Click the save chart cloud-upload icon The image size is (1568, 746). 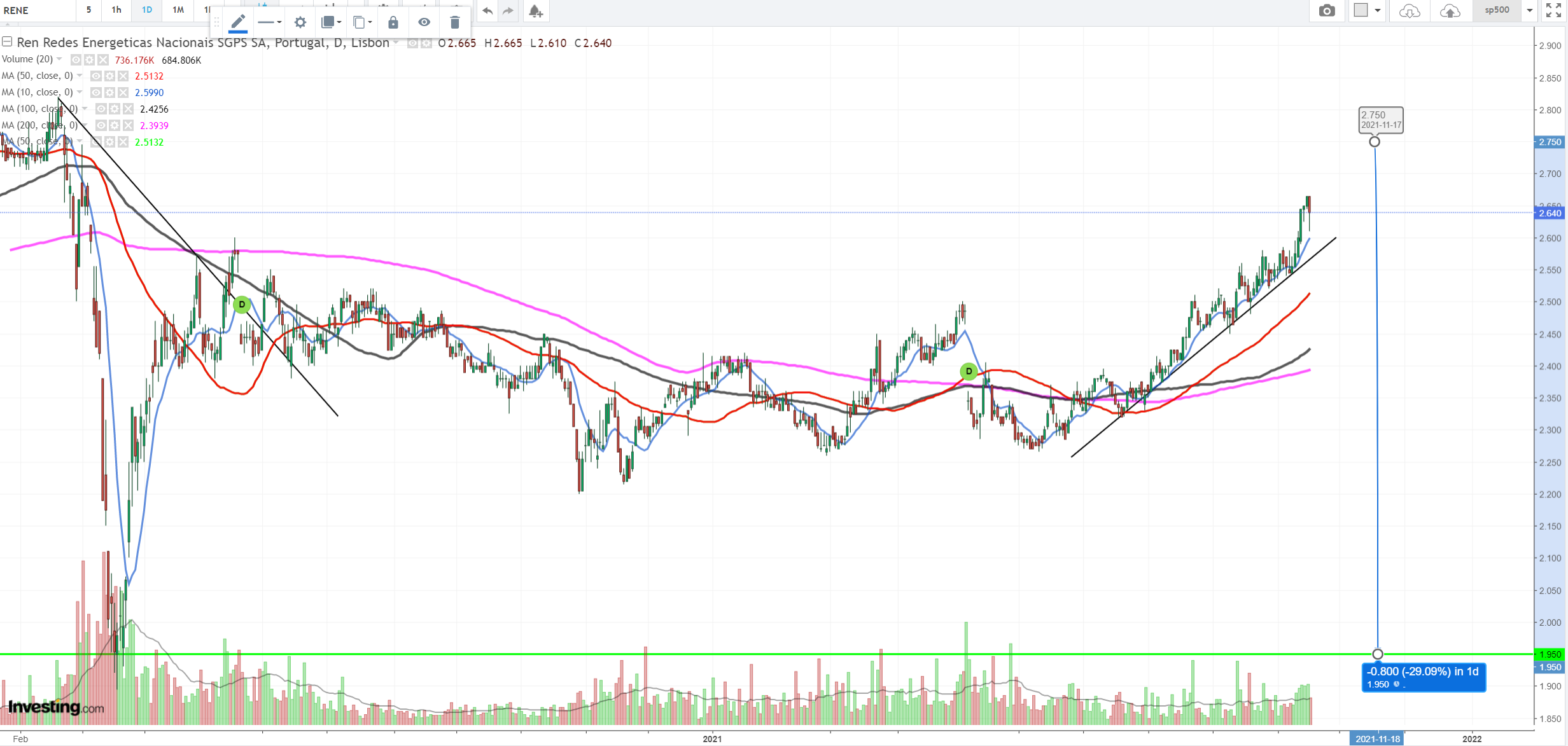(1450, 11)
